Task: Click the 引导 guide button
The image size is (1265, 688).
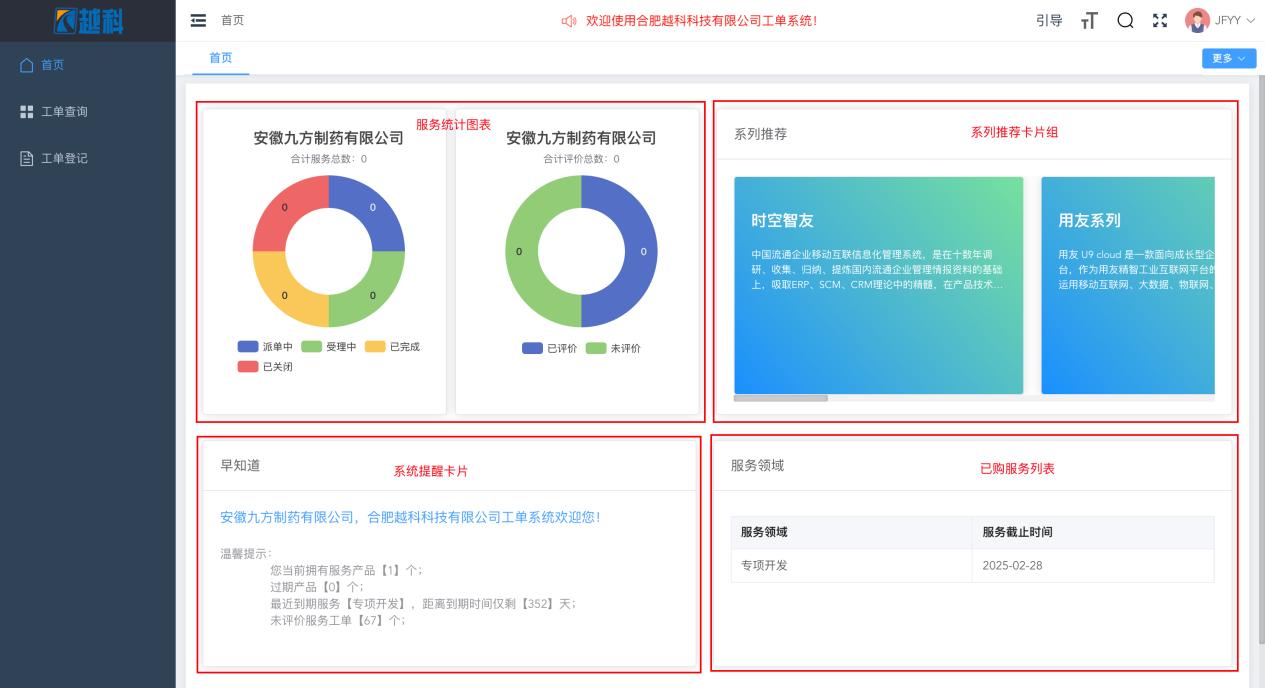Action: click(1049, 20)
